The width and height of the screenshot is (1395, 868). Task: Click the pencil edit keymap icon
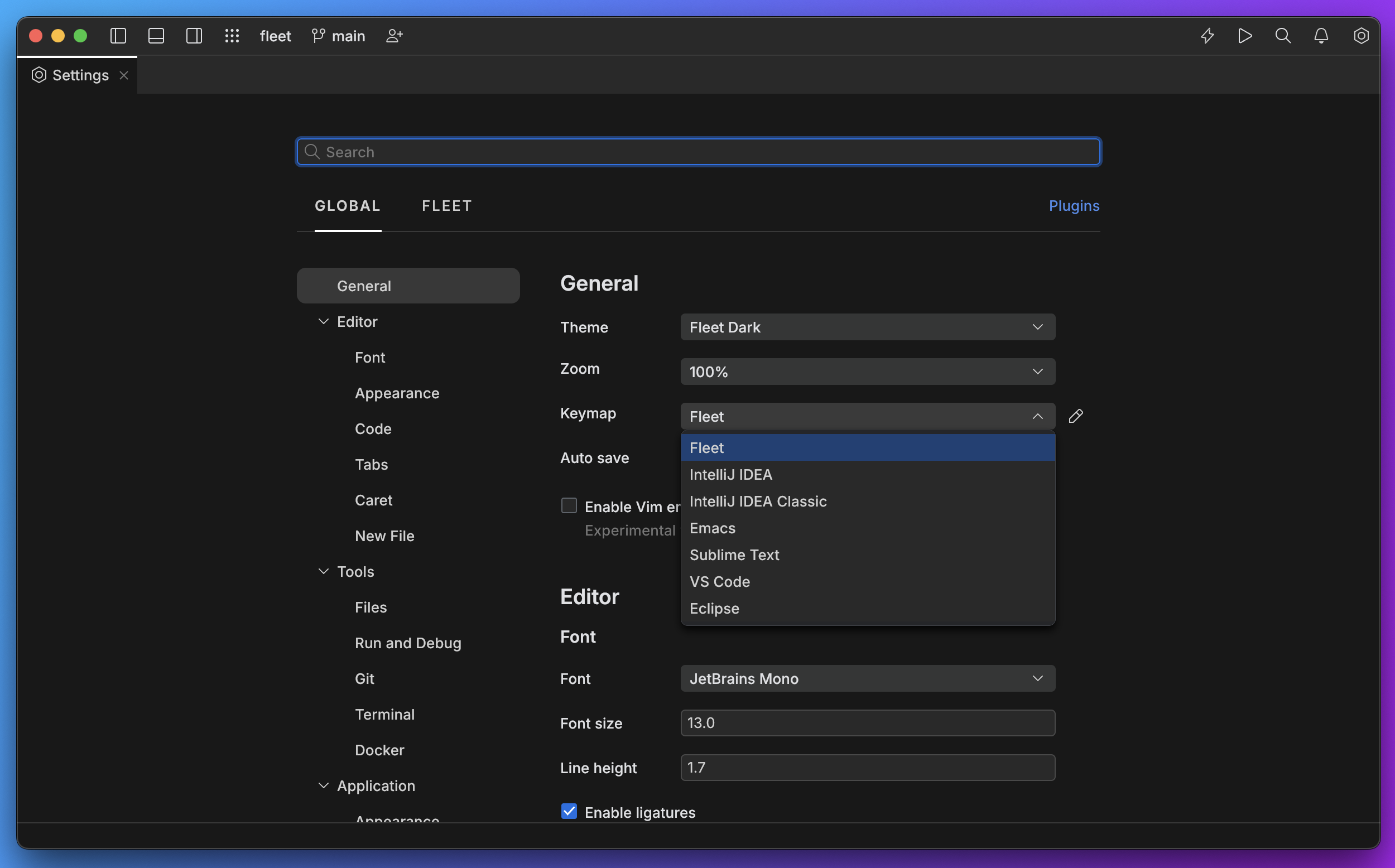click(x=1076, y=416)
